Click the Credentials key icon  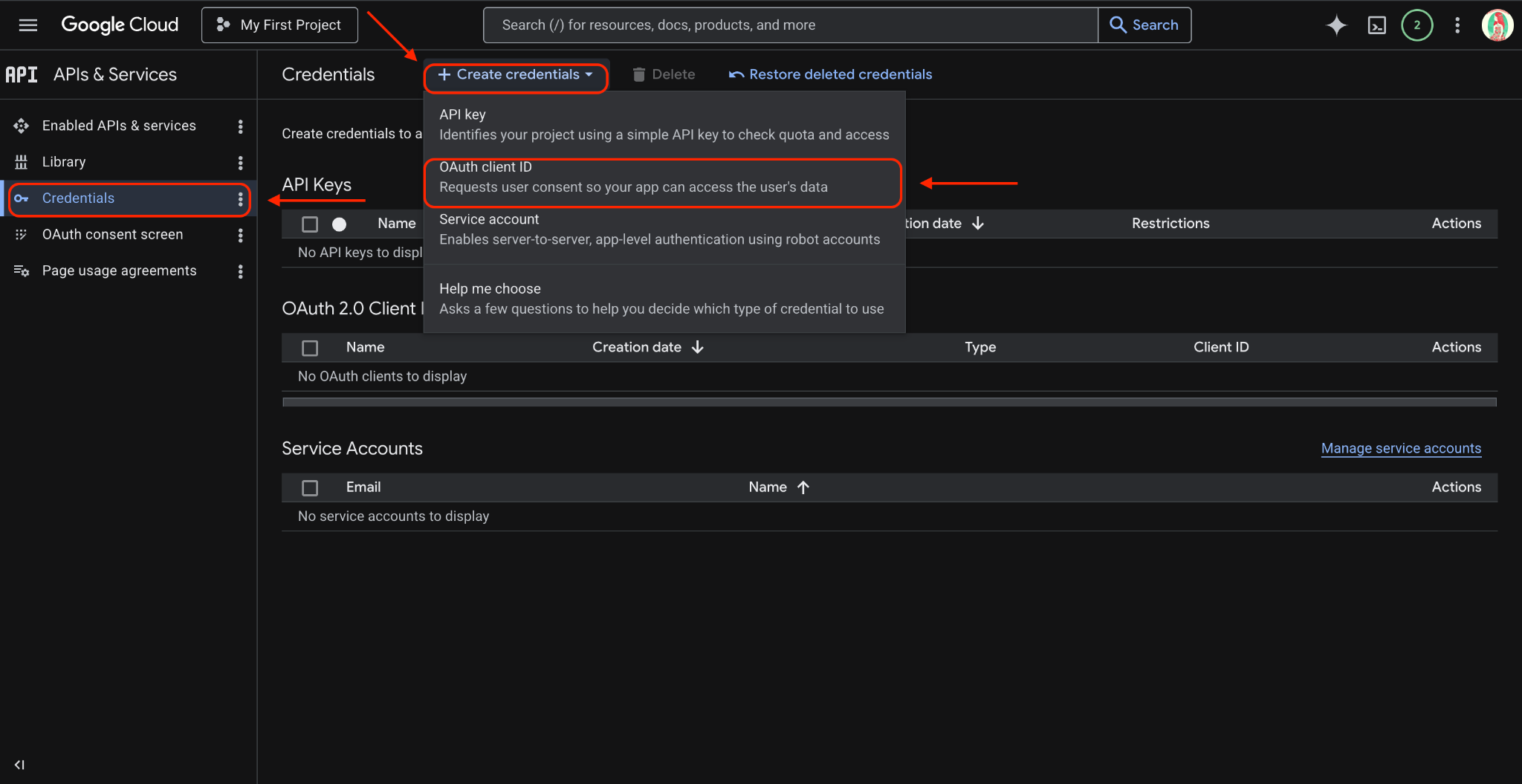22,198
